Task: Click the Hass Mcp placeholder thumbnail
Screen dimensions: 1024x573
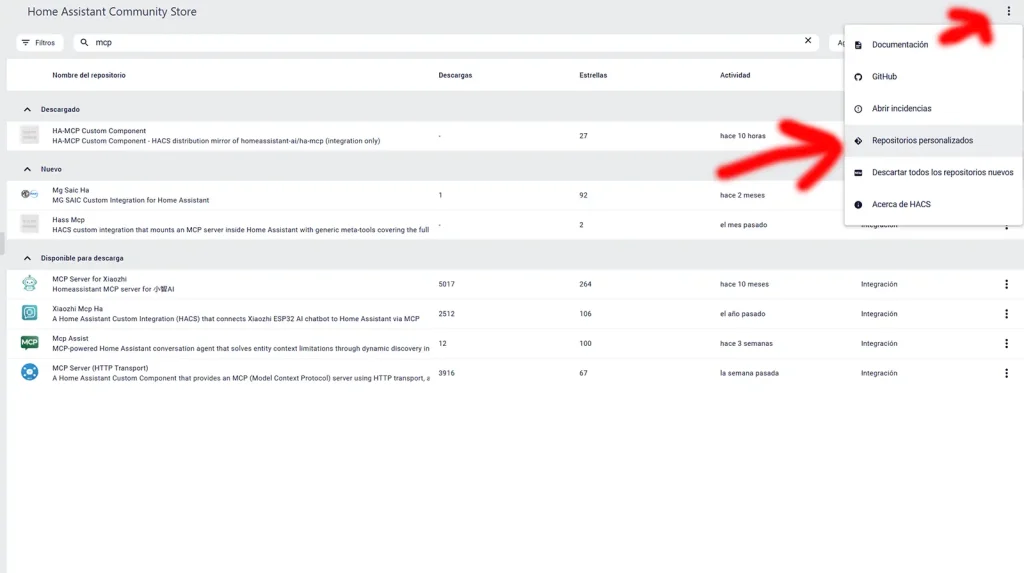Action: pyautogui.click(x=29, y=224)
